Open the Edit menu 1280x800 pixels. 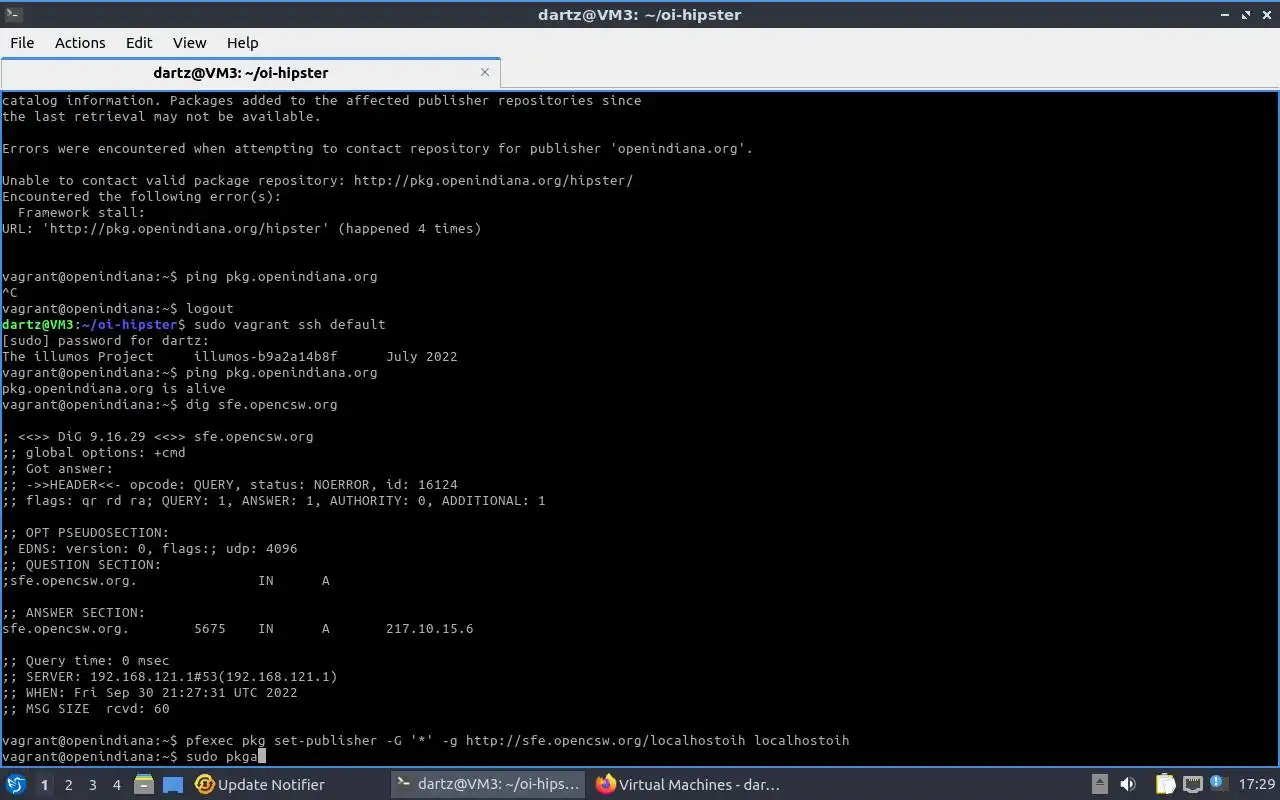(x=139, y=43)
